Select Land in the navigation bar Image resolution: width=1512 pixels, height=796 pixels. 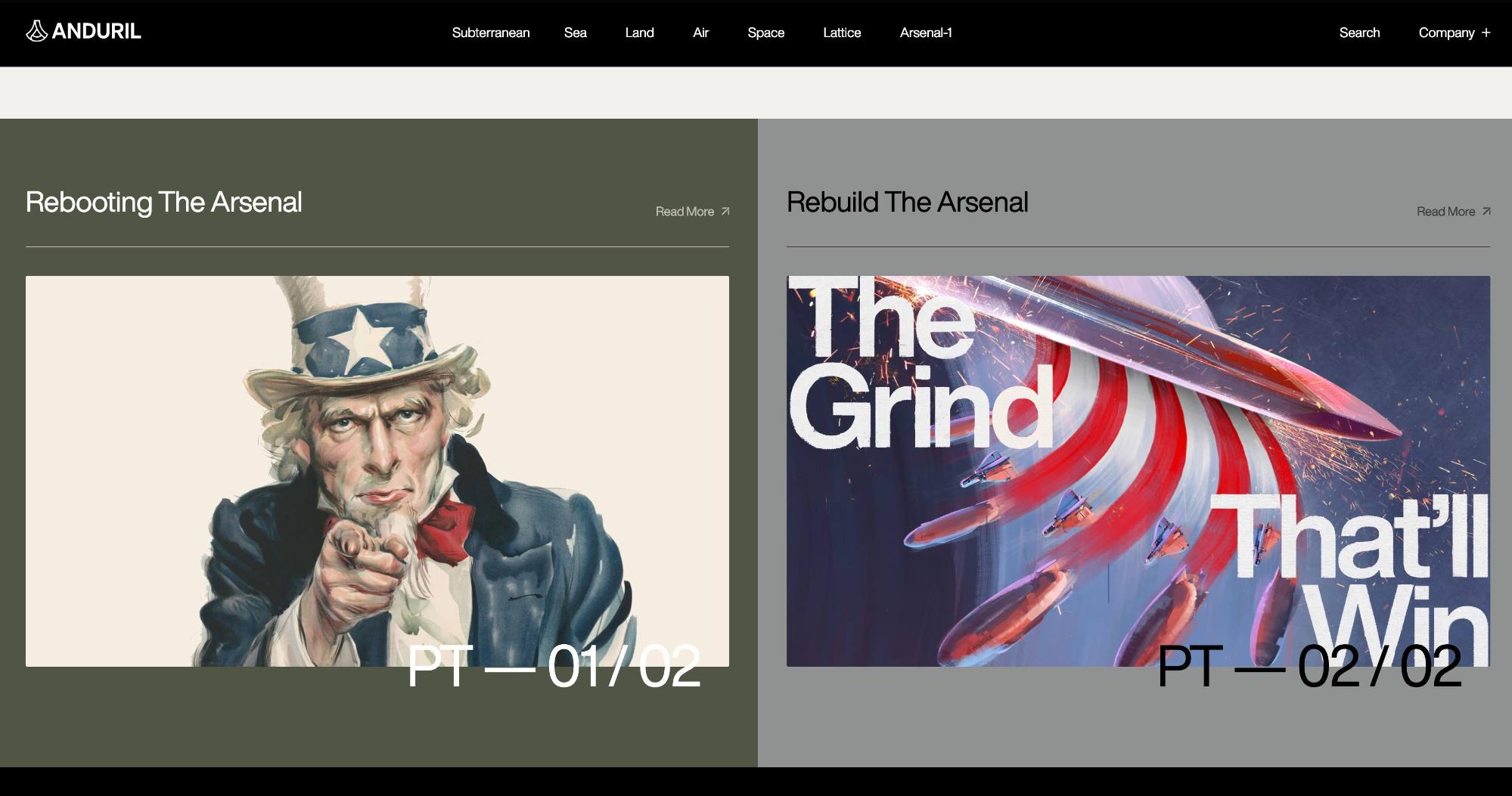pyautogui.click(x=639, y=33)
